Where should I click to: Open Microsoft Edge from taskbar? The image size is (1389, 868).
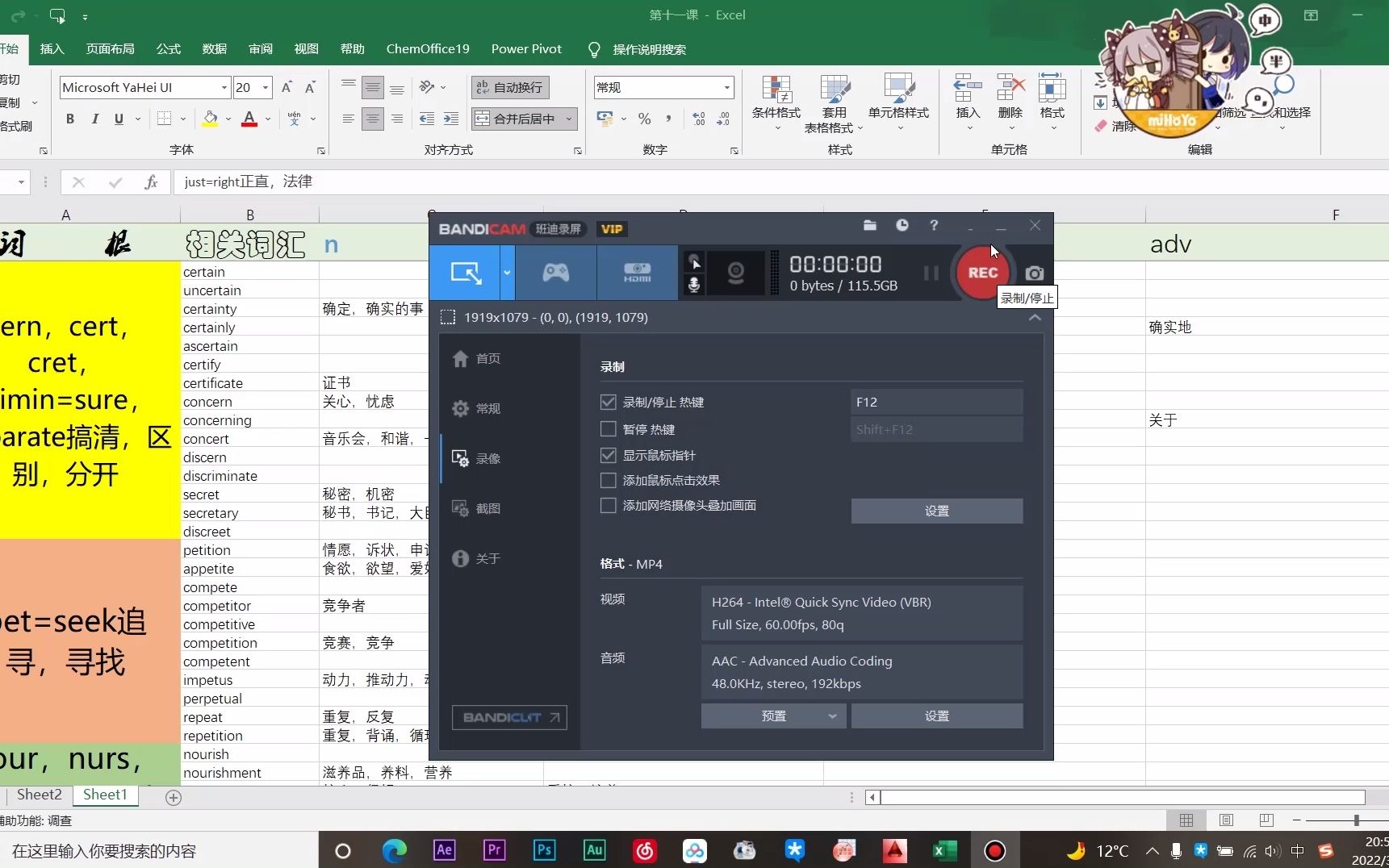(394, 850)
